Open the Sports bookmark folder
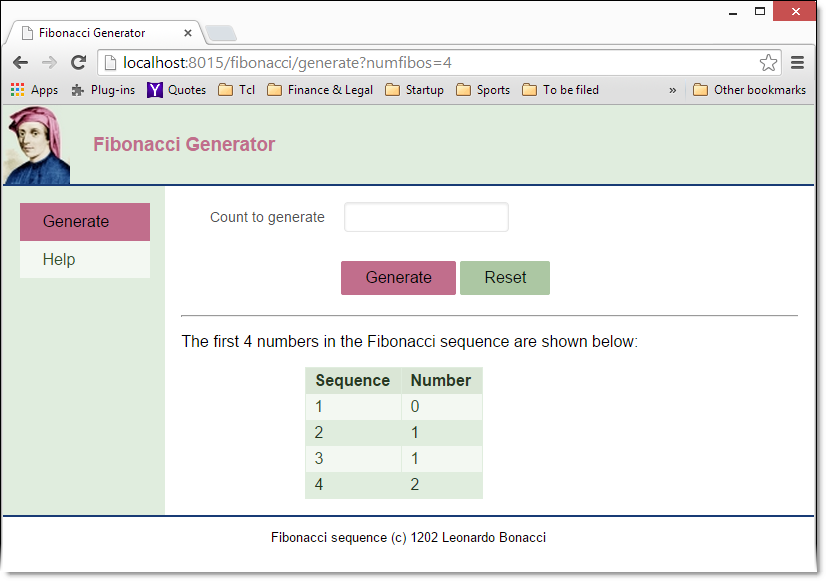826x581 pixels. point(483,90)
